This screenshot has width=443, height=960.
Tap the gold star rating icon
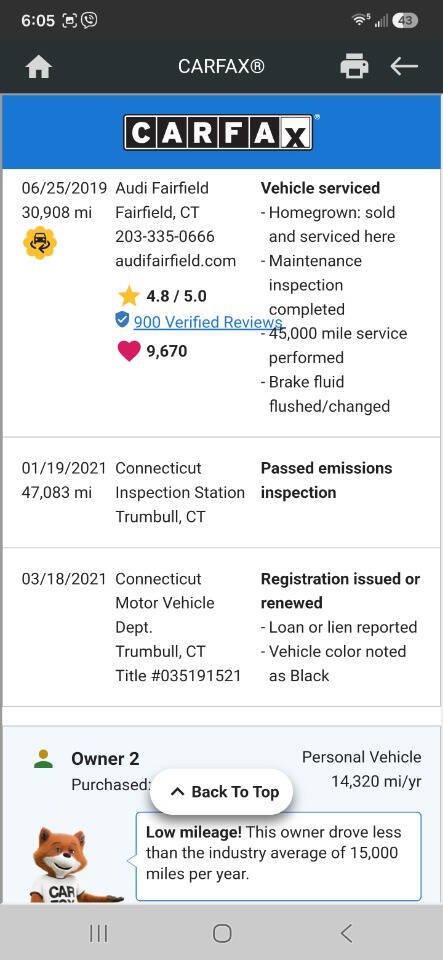(x=128, y=296)
